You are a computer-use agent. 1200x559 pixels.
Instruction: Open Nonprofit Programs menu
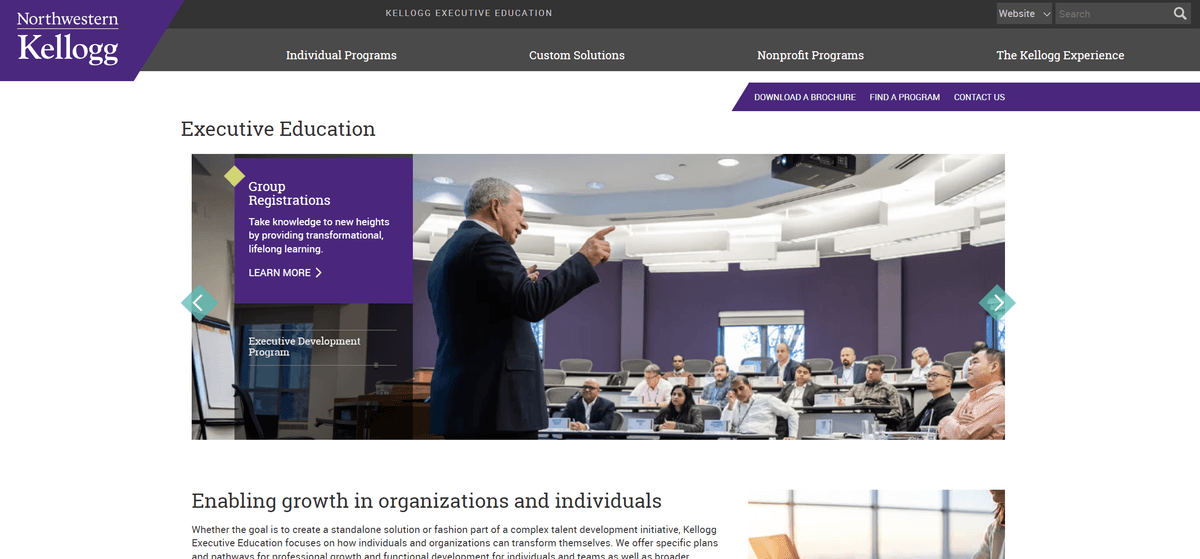[810, 55]
